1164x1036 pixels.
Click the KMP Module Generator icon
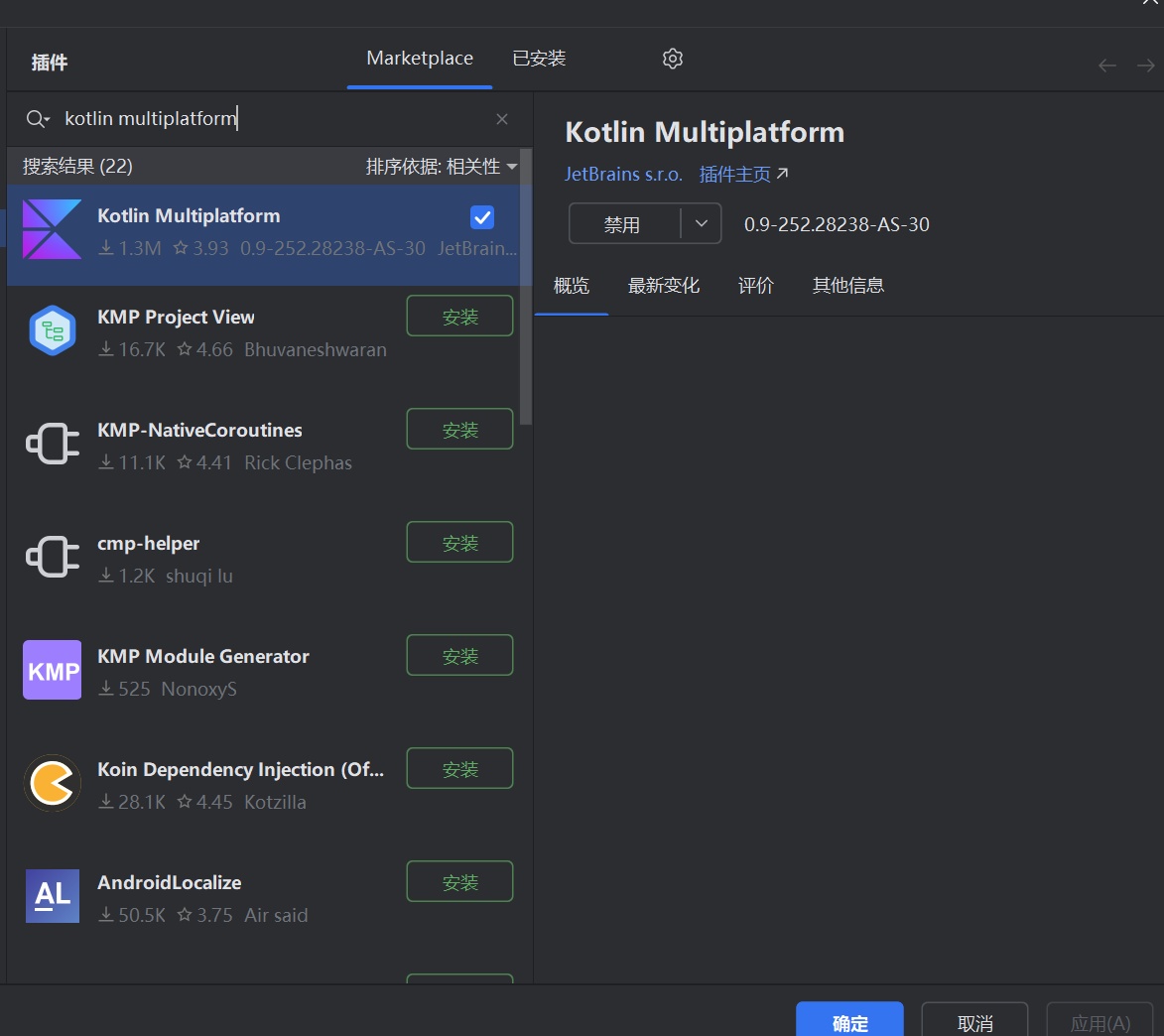tap(52, 670)
